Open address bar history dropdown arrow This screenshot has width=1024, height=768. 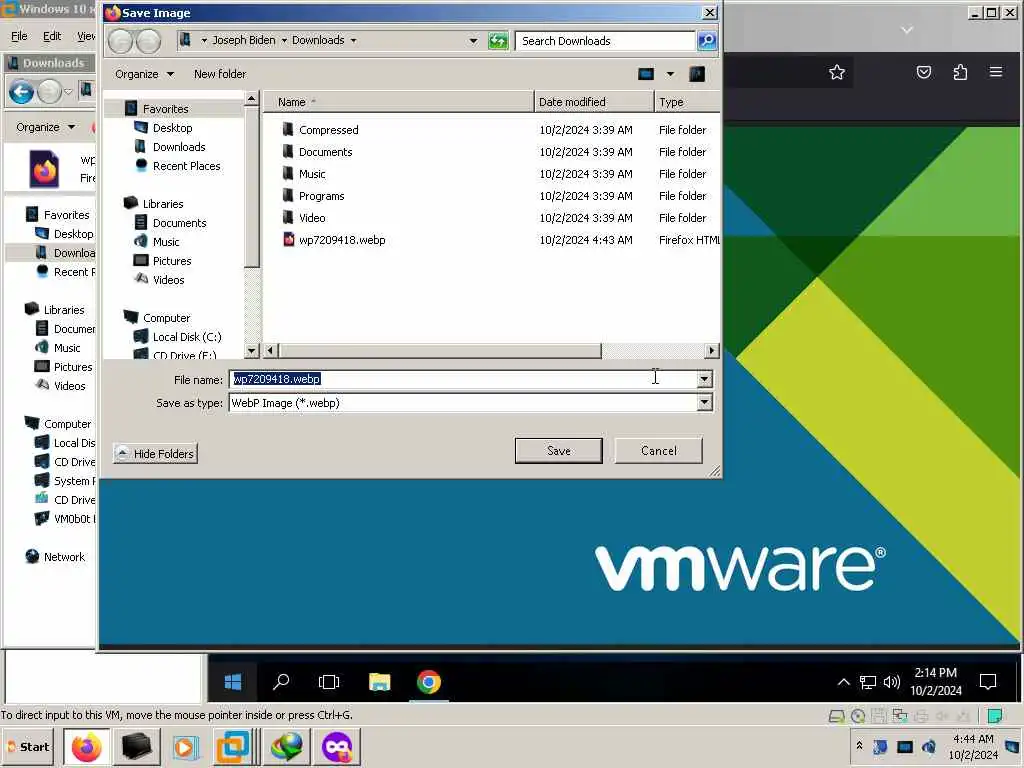point(473,40)
